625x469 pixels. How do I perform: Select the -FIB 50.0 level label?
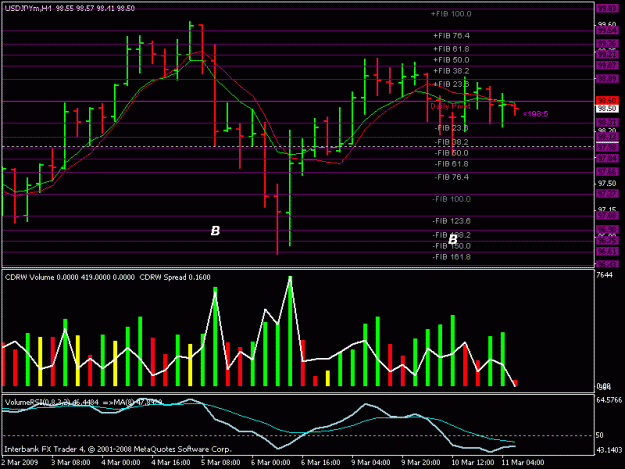pyautogui.click(x=451, y=153)
